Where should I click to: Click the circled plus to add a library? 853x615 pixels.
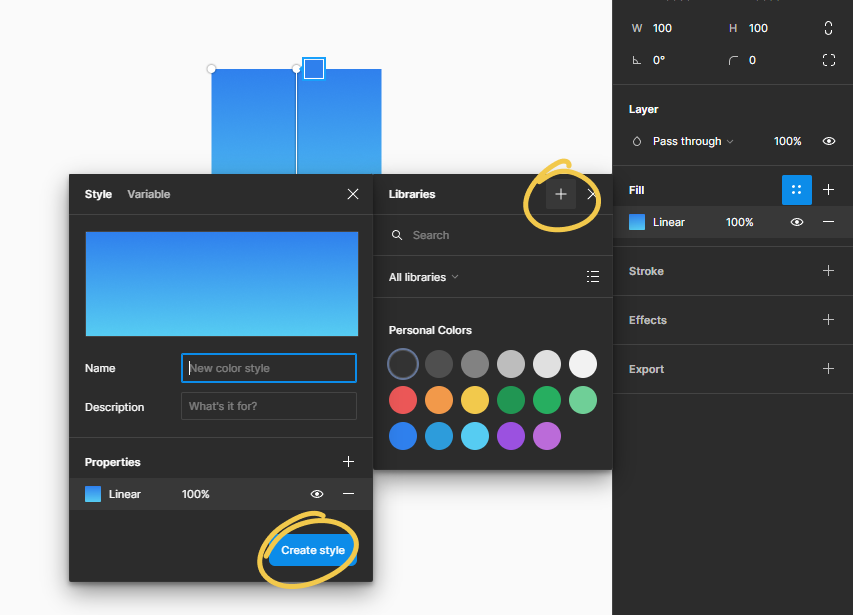click(560, 194)
